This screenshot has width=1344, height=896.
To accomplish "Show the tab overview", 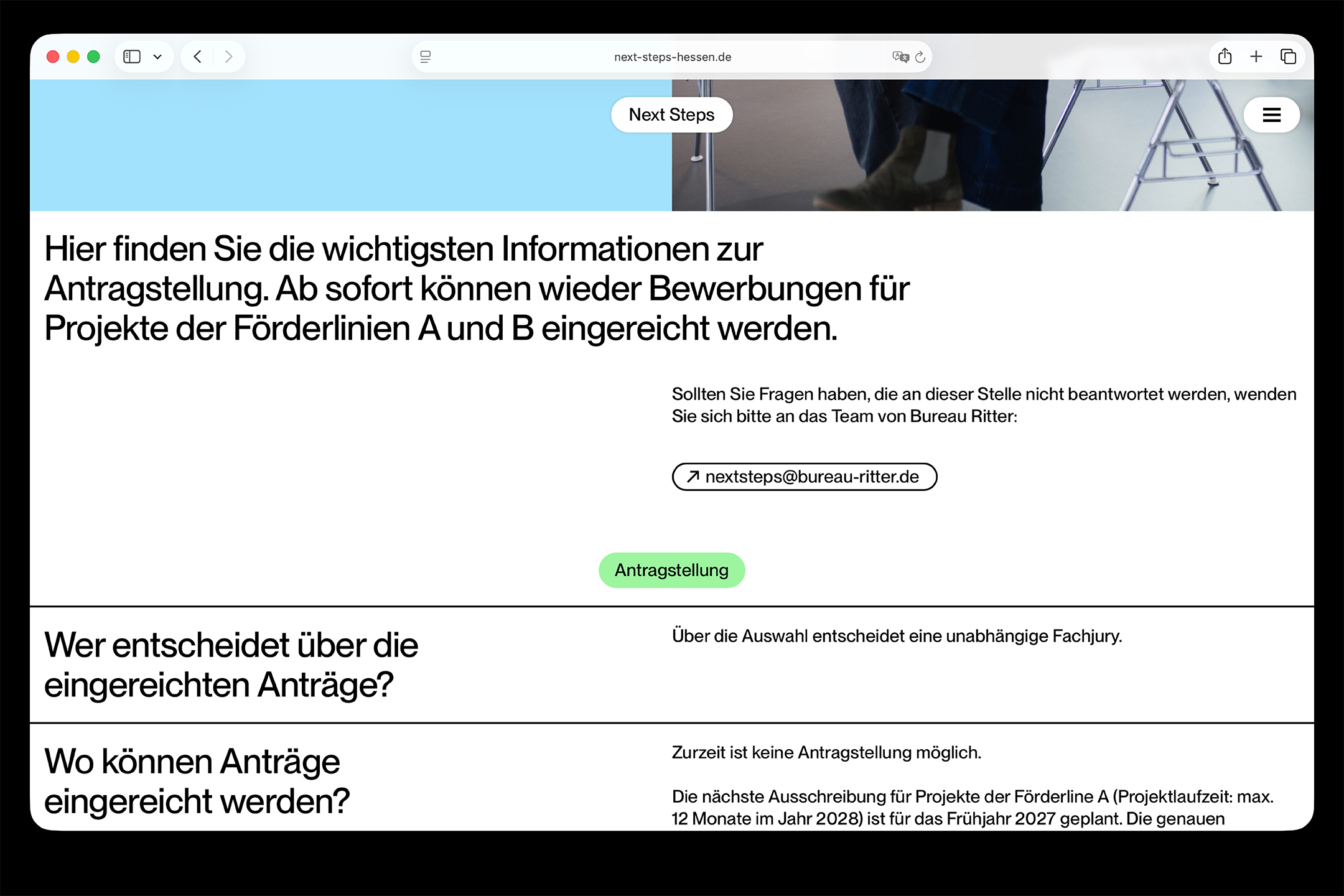I will [1288, 57].
